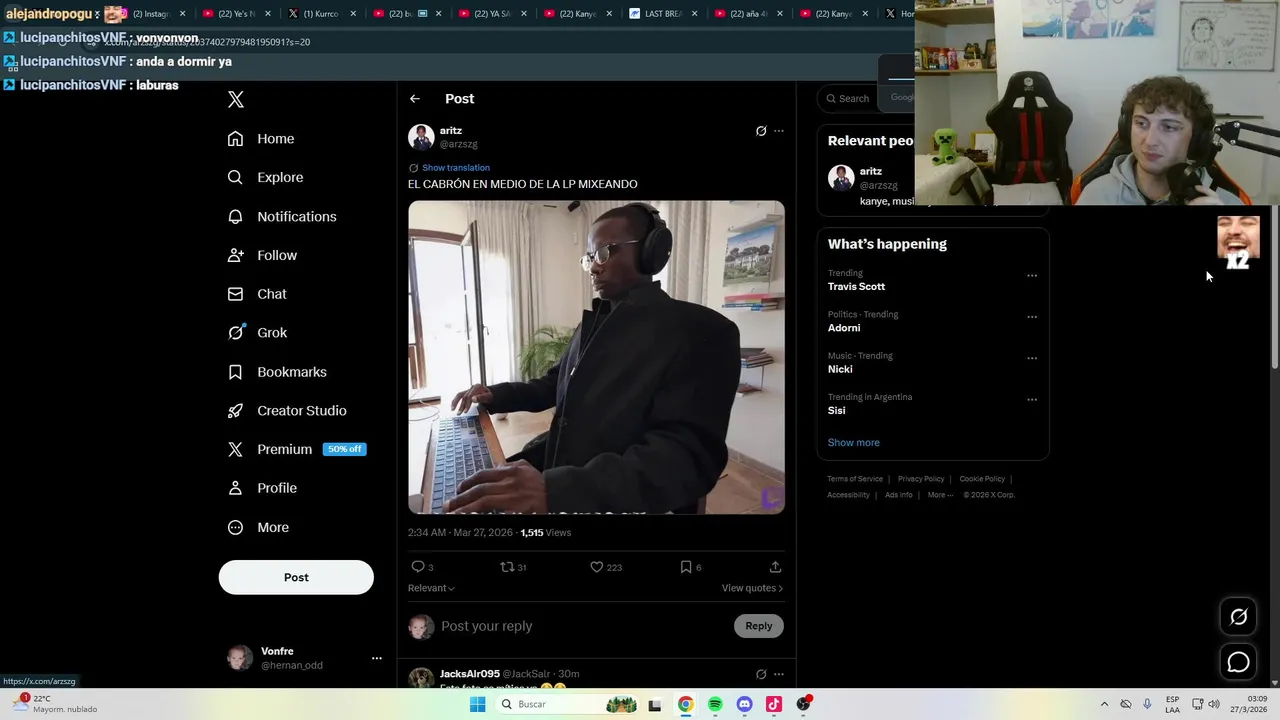
Task: Open options for Travis Scott trend
Action: point(1032,276)
